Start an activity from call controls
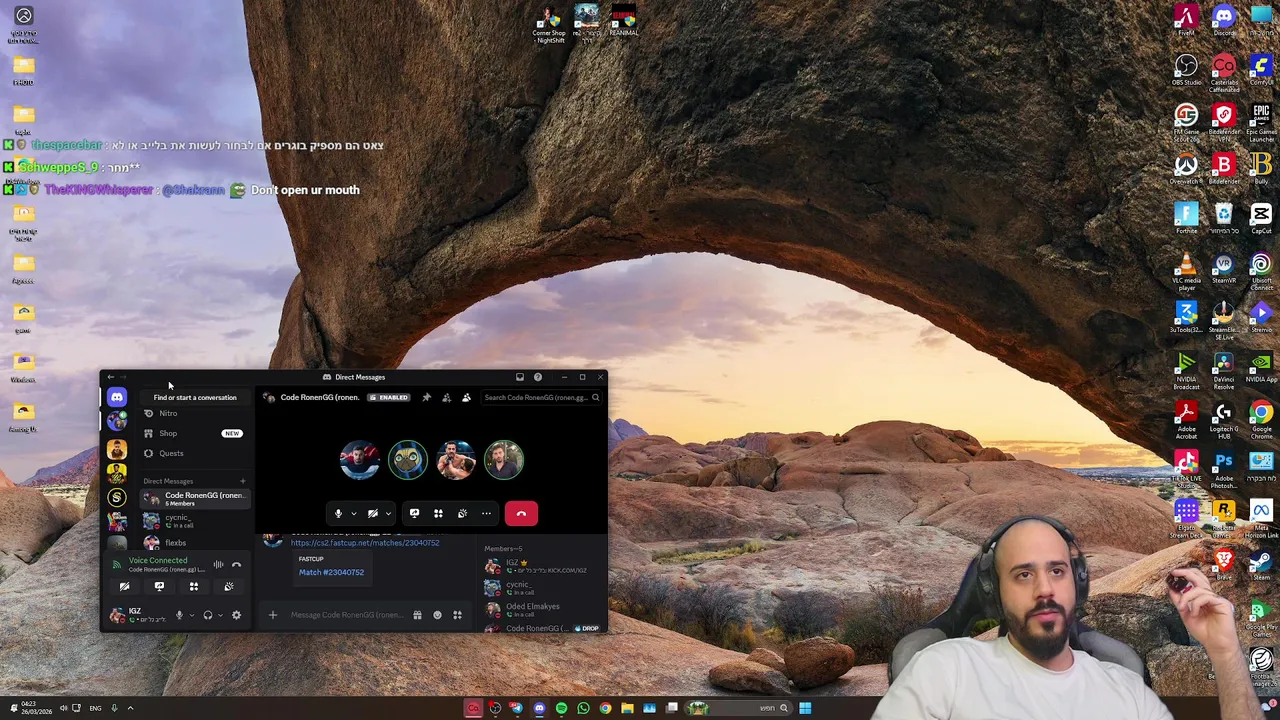 pos(438,513)
